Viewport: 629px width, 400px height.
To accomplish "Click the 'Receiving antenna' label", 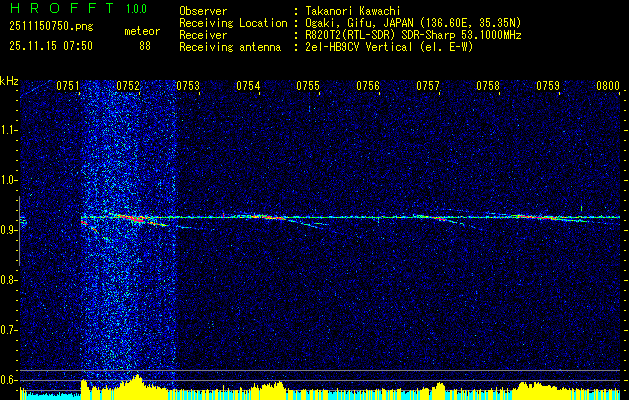I will coord(230,47).
